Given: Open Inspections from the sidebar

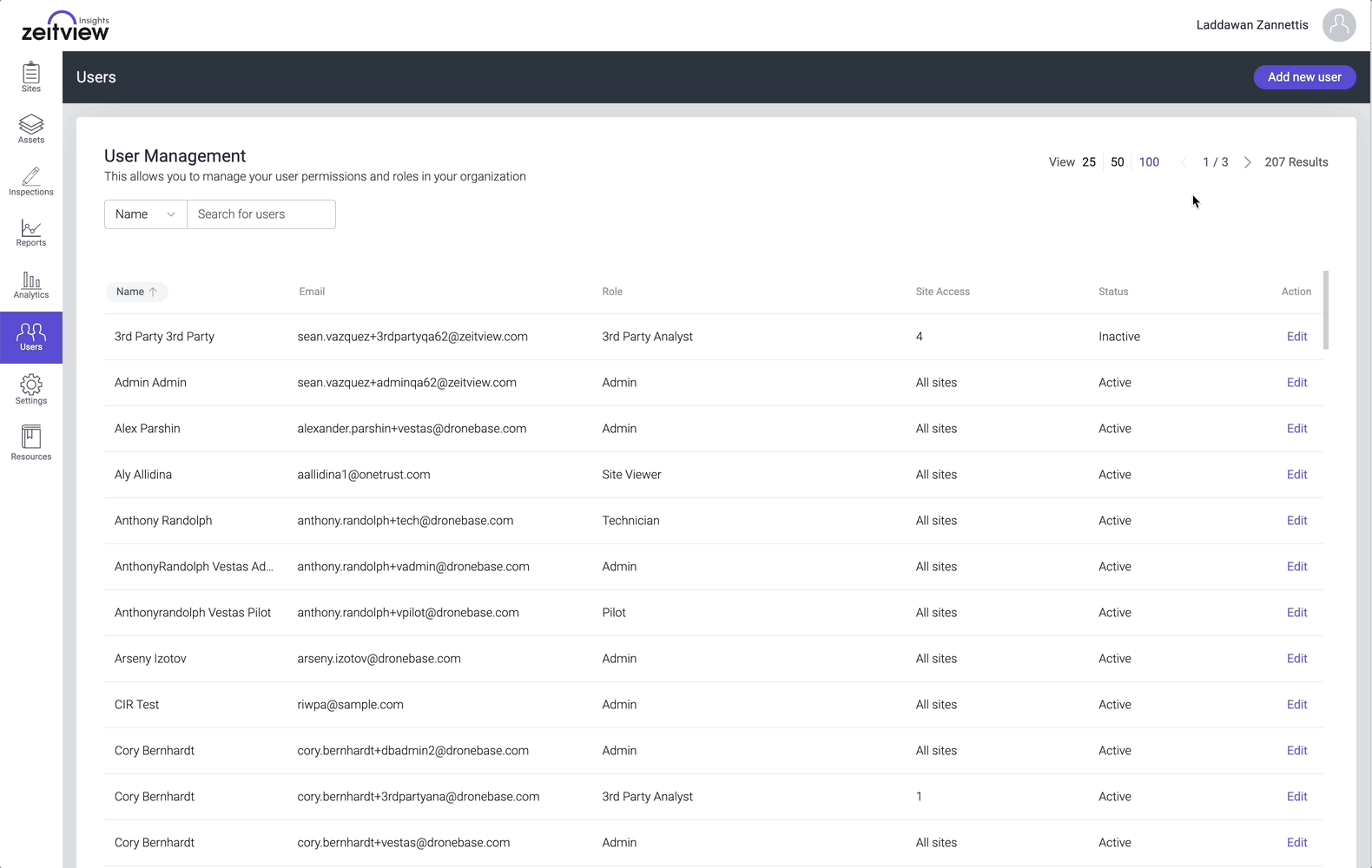Looking at the screenshot, I should click(31, 181).
